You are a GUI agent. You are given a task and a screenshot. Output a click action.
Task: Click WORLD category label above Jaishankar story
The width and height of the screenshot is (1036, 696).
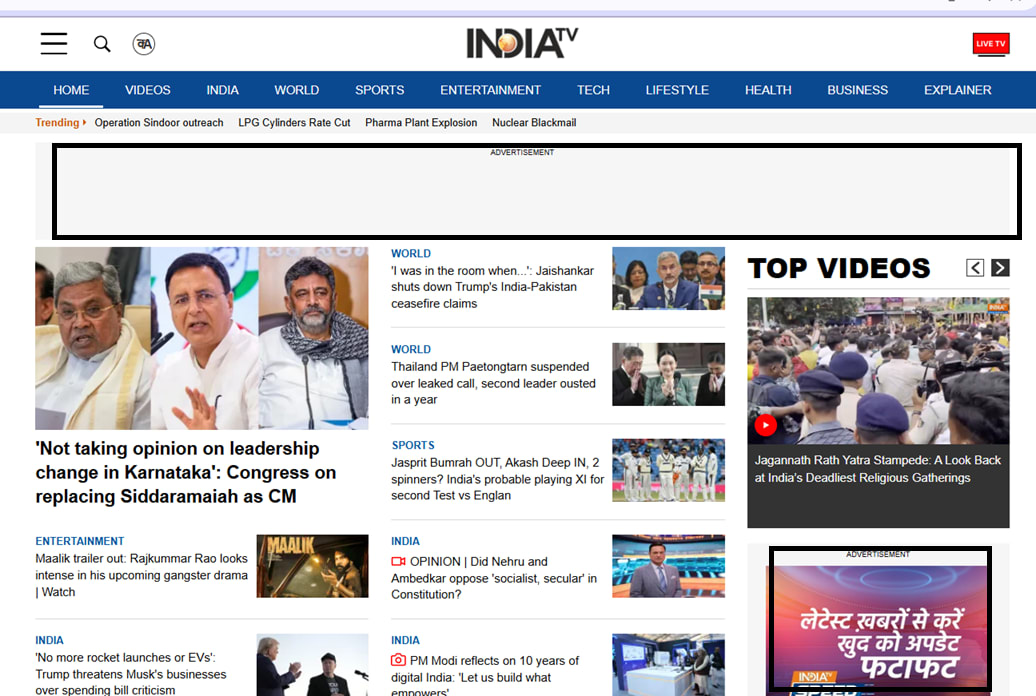pyautogui.click(x=410, y=253)
